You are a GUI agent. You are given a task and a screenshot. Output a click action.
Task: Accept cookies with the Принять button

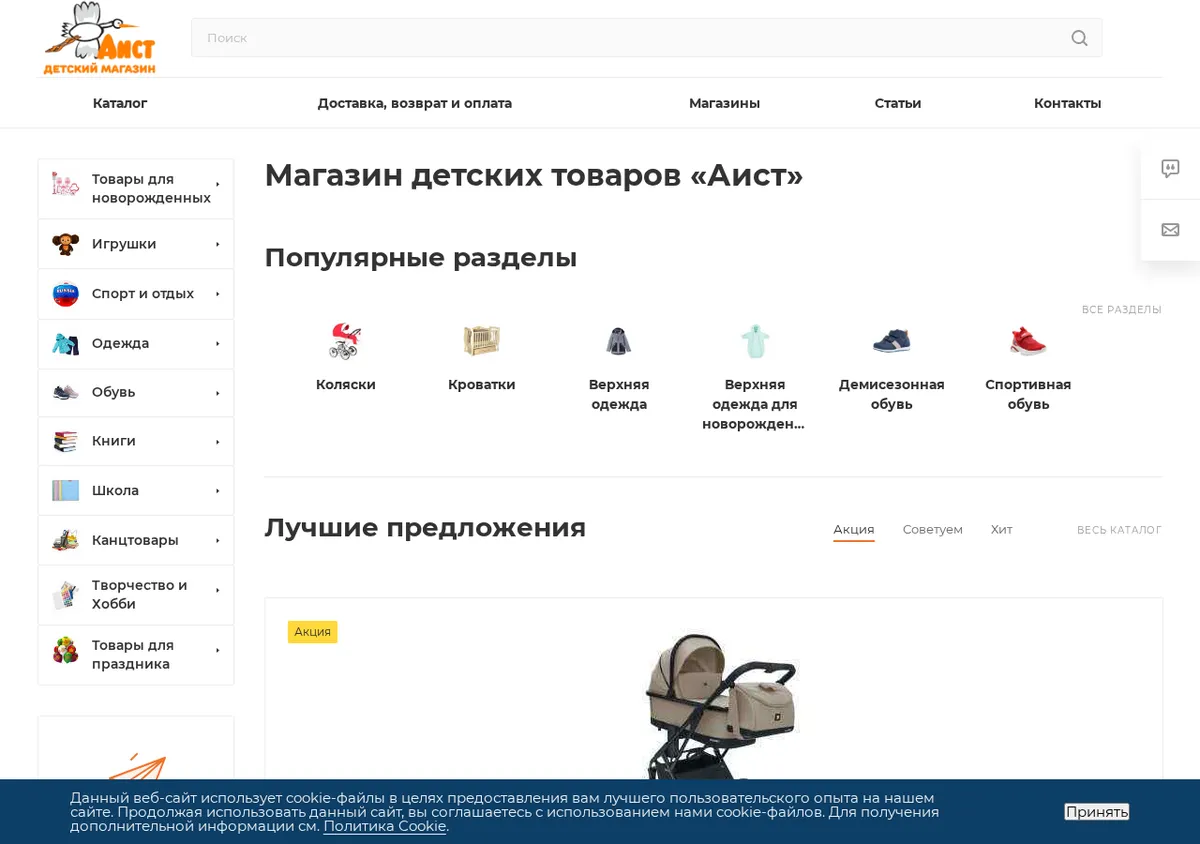1097,812
